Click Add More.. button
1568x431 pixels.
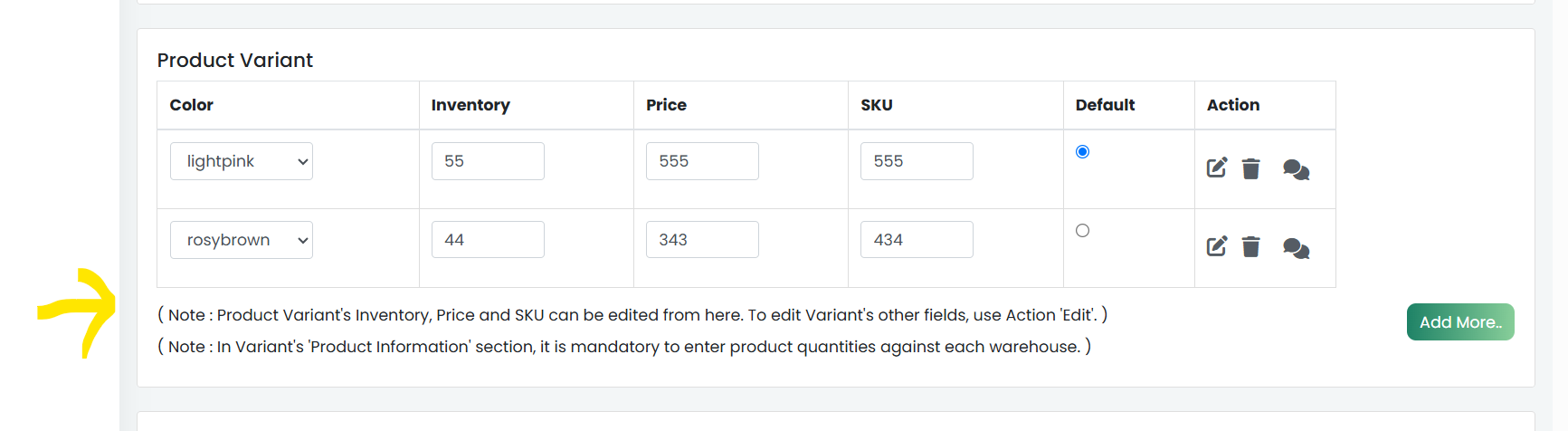[1460, 322]
